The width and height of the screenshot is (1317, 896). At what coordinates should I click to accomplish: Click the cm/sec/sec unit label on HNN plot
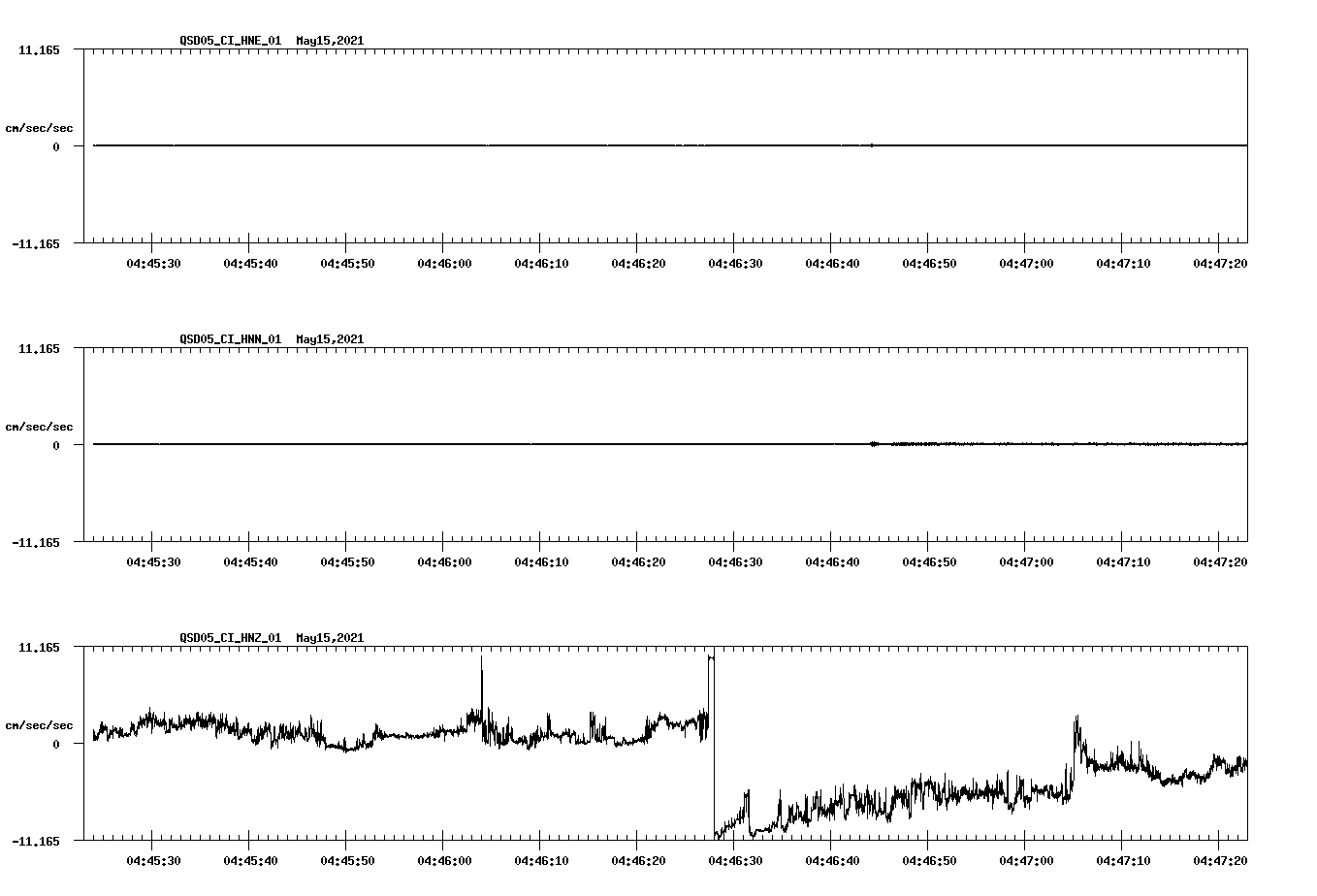[39, 427]
